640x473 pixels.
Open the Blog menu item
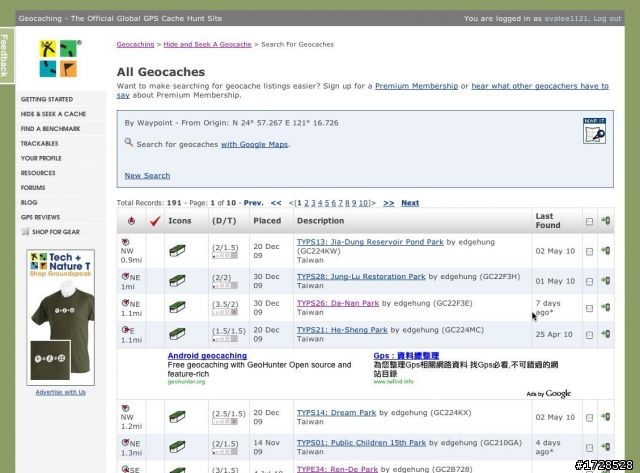pos(29,202)
